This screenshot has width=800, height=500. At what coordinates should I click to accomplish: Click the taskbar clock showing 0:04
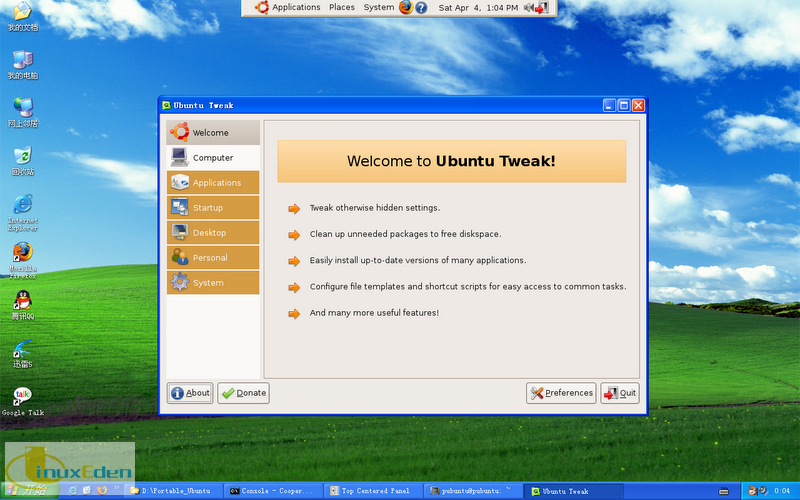[x=782, y=491]
